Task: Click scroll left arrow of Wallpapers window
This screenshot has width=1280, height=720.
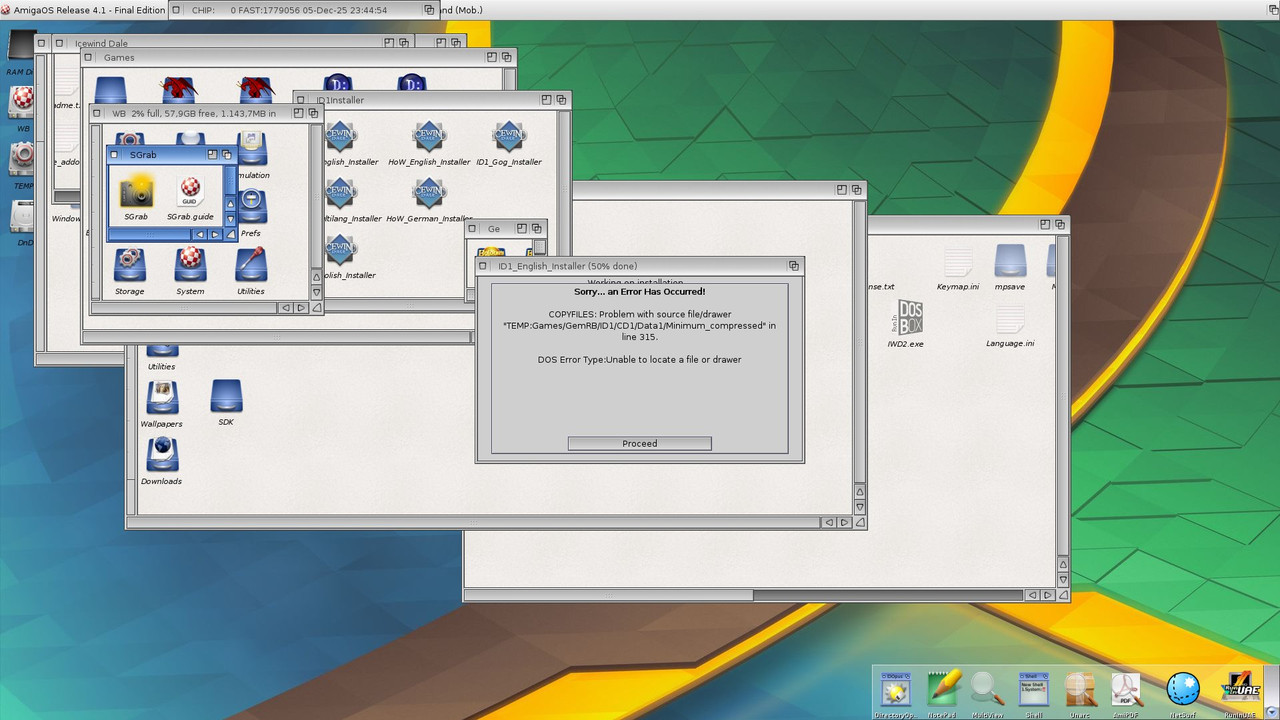Action: [829, 523]
